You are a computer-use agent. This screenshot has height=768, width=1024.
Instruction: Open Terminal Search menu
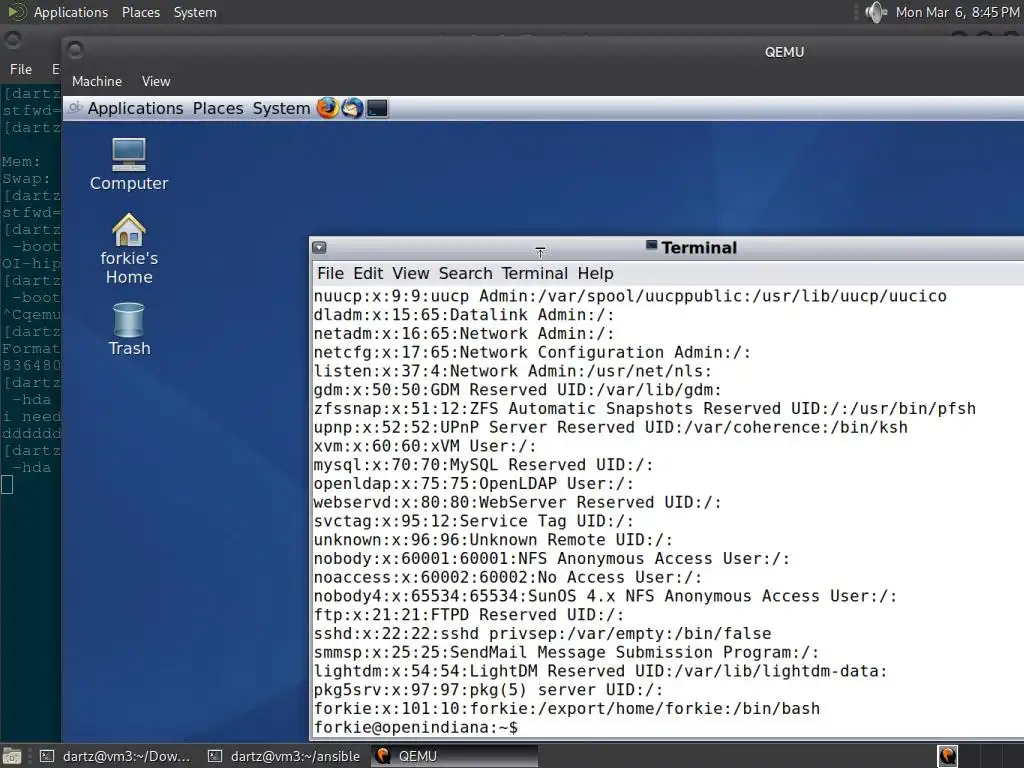(466, 273)
